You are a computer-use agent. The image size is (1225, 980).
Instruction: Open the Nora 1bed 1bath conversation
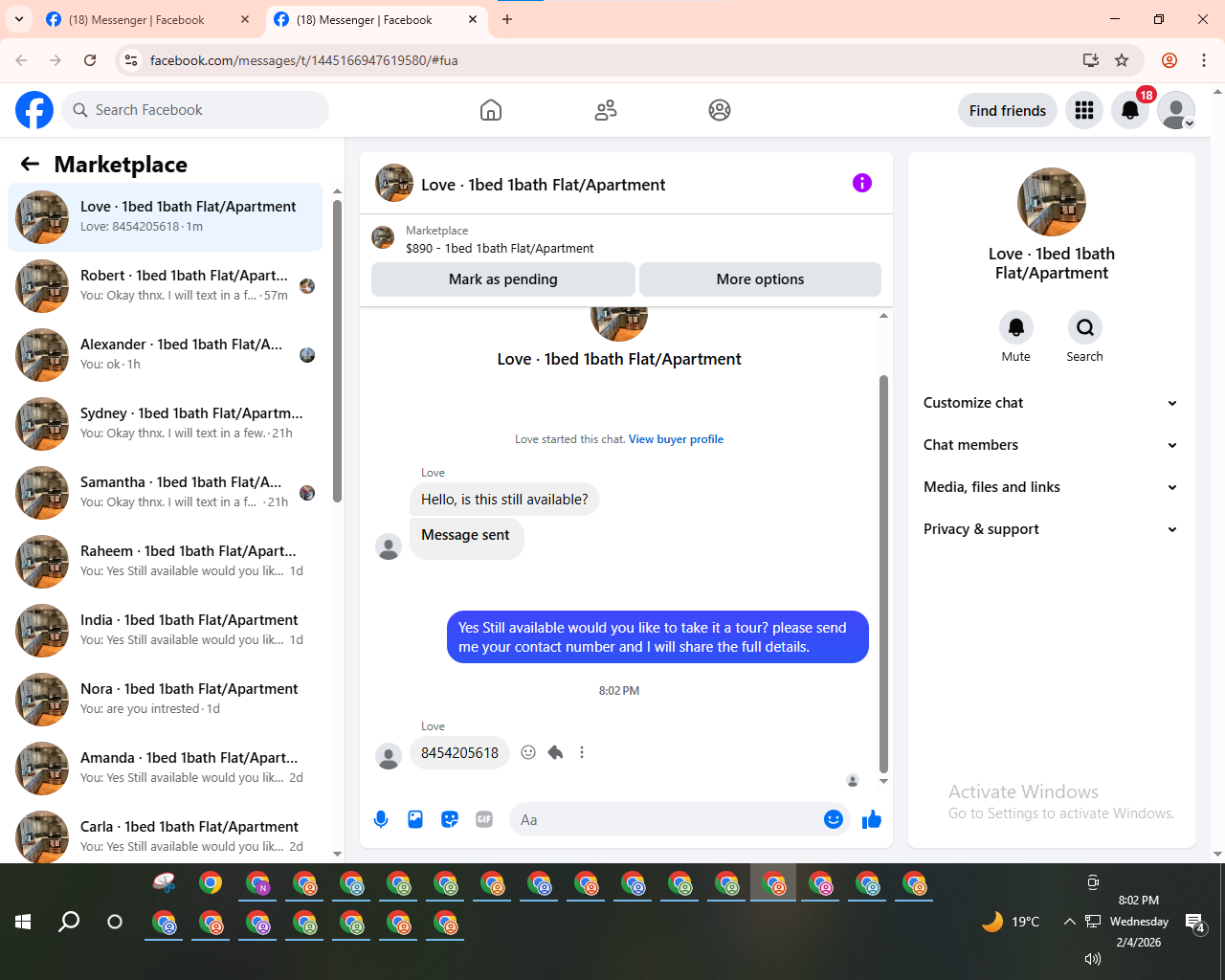pyautogui.click(x=165, y=700)
